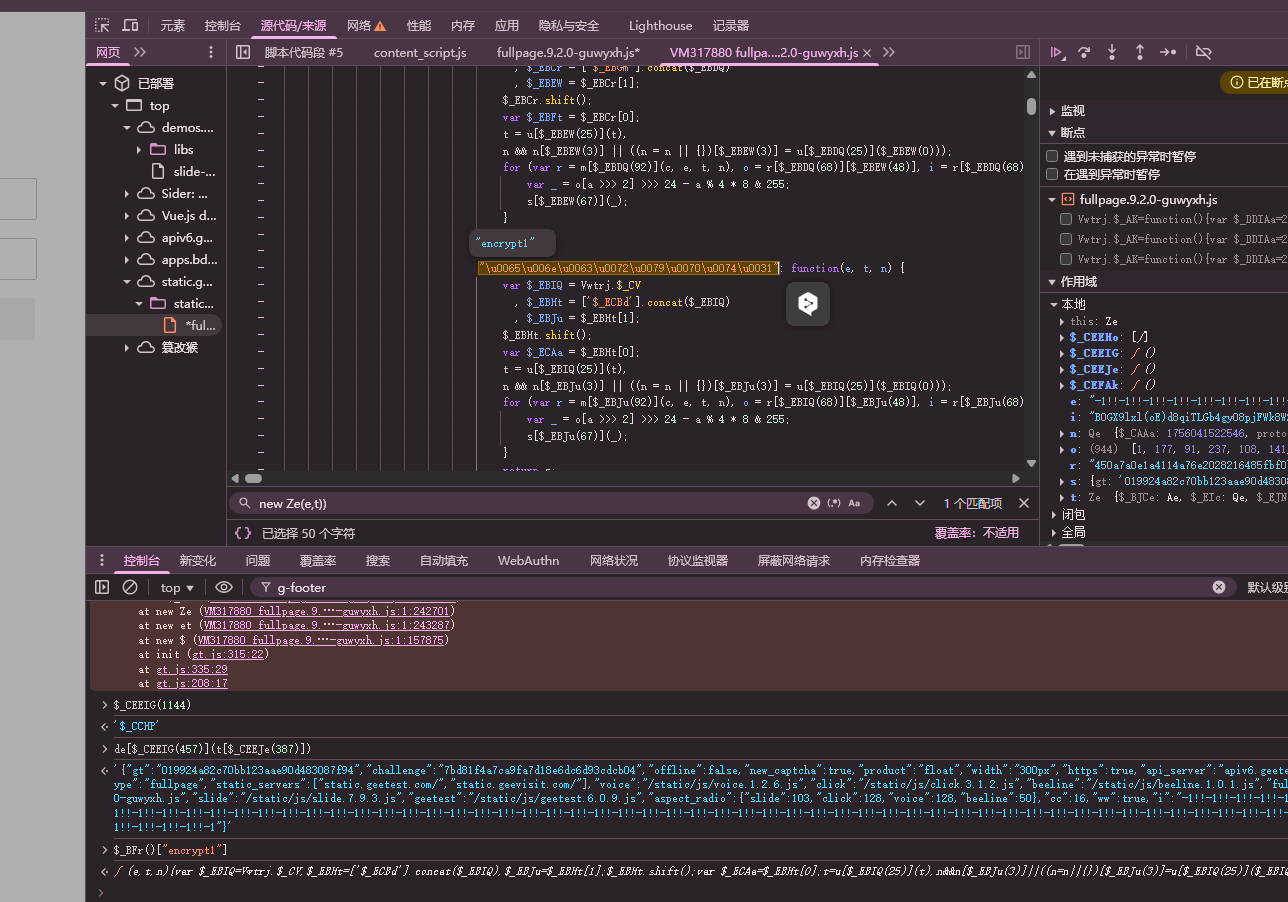Show more navigator tabs chevron
This screenshot has width=1288, height=902.
point(139,52)
